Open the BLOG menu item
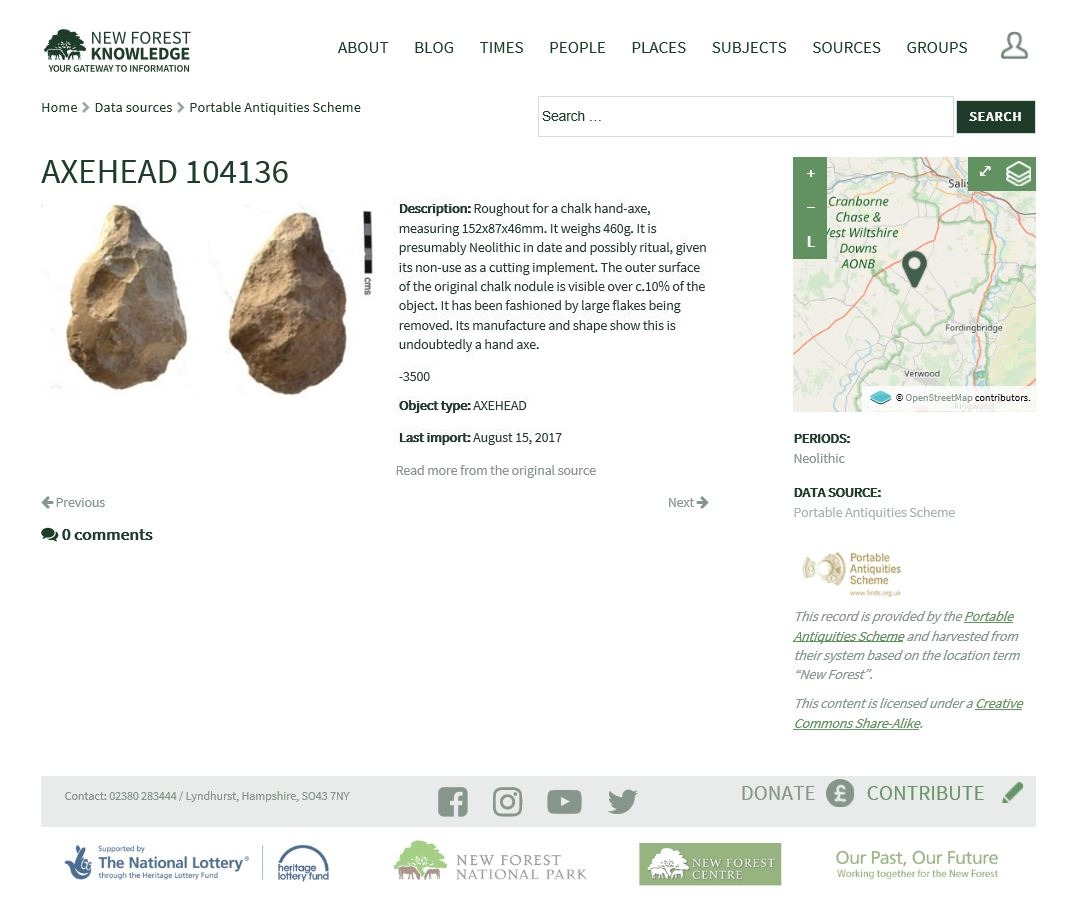Viewport: 1083px width, 913px height. point(434,48)
